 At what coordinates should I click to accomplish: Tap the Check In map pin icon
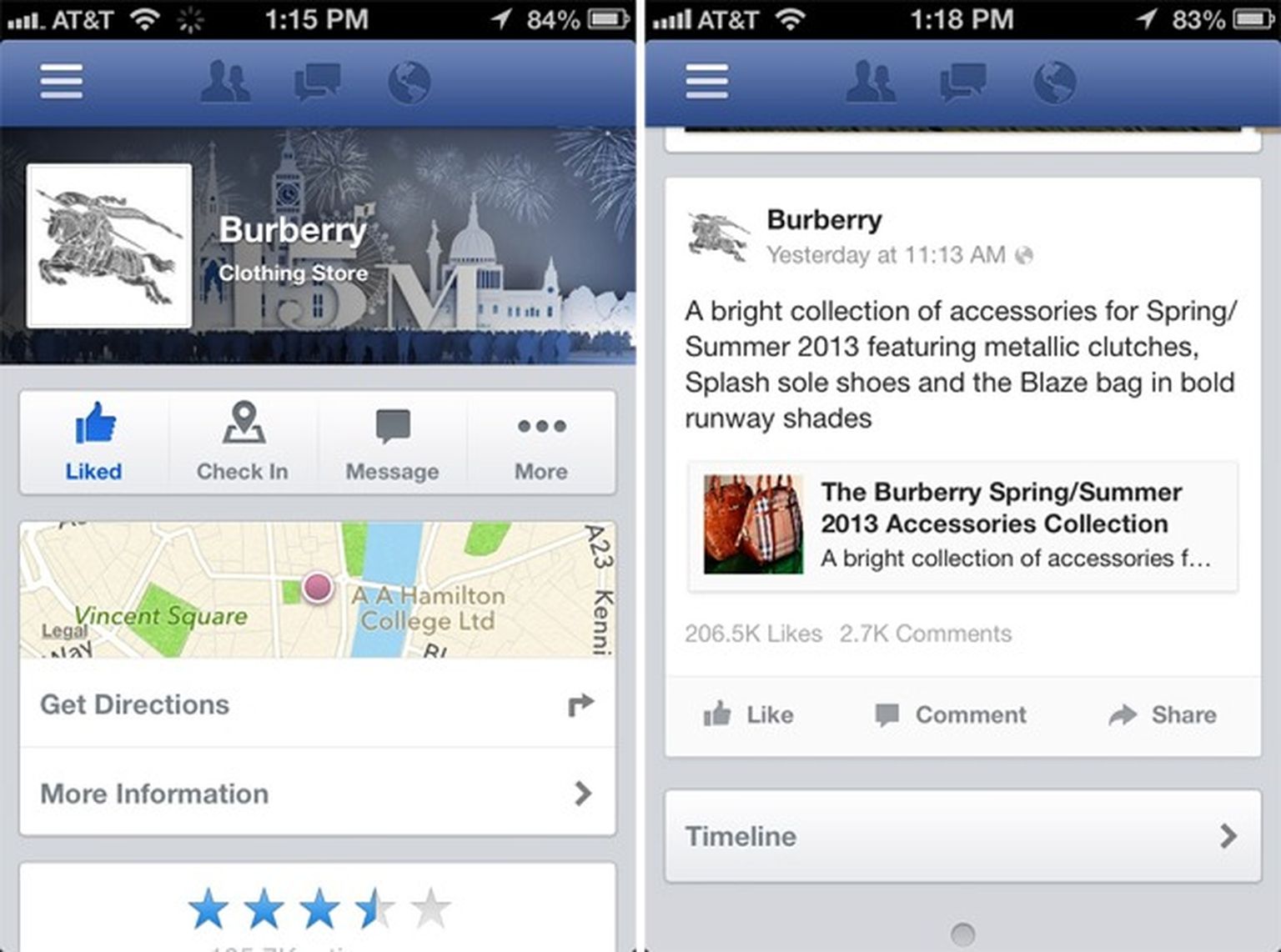[x=244, y=422]
